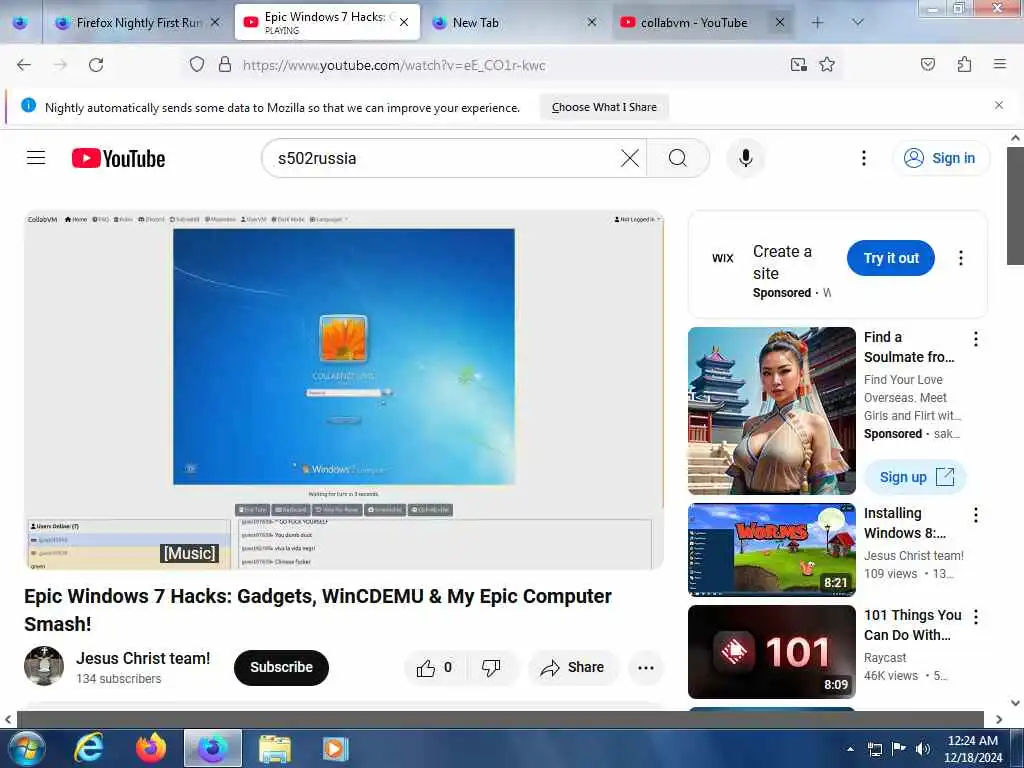The width and height of the screenshot is (1024, 768).
Task: Dismiss the Nightly data notification bar
Action: (999, 105)
